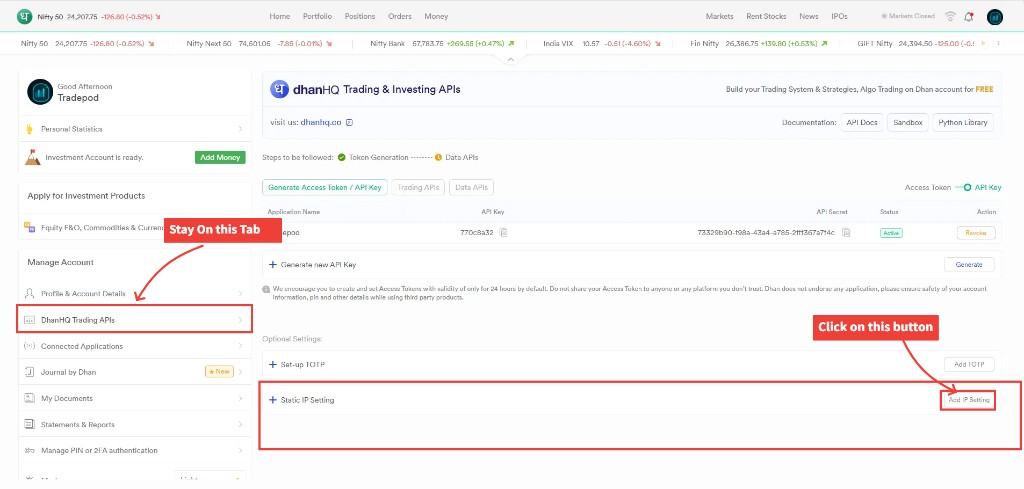Expand Journal by Dhan chevron
The width and height of the screenshot is (1024, 489).
[240, 372]
